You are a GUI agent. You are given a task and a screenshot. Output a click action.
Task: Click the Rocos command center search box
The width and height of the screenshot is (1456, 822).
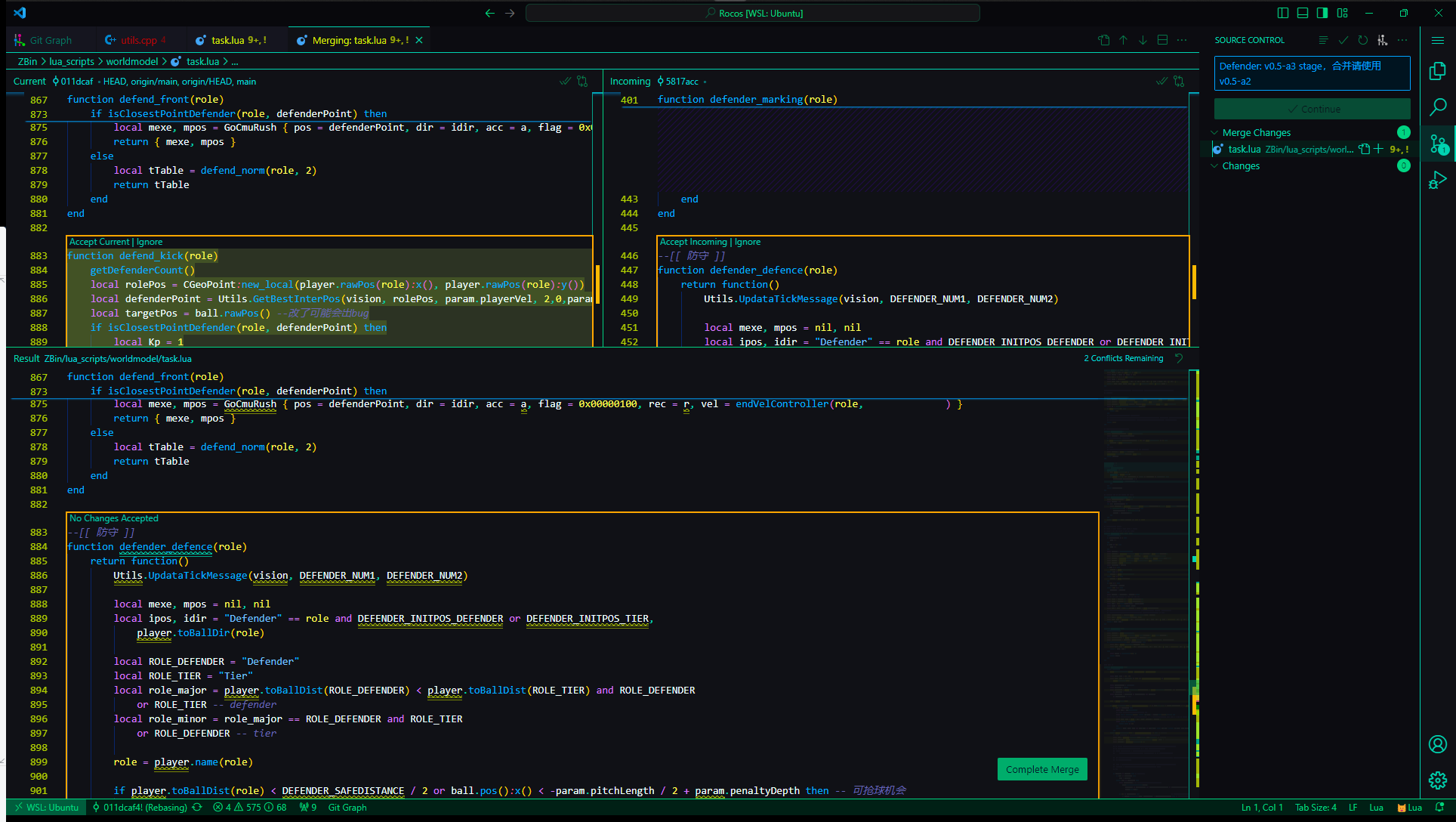pyautogui.click(x=752, y=13)
